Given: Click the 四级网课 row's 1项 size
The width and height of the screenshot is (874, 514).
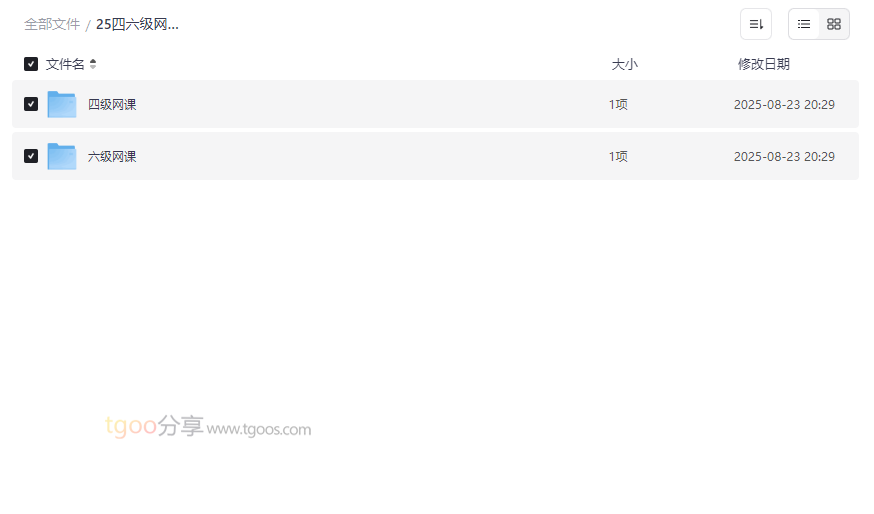Looking at the screenshot, I should tap(618, 104).
